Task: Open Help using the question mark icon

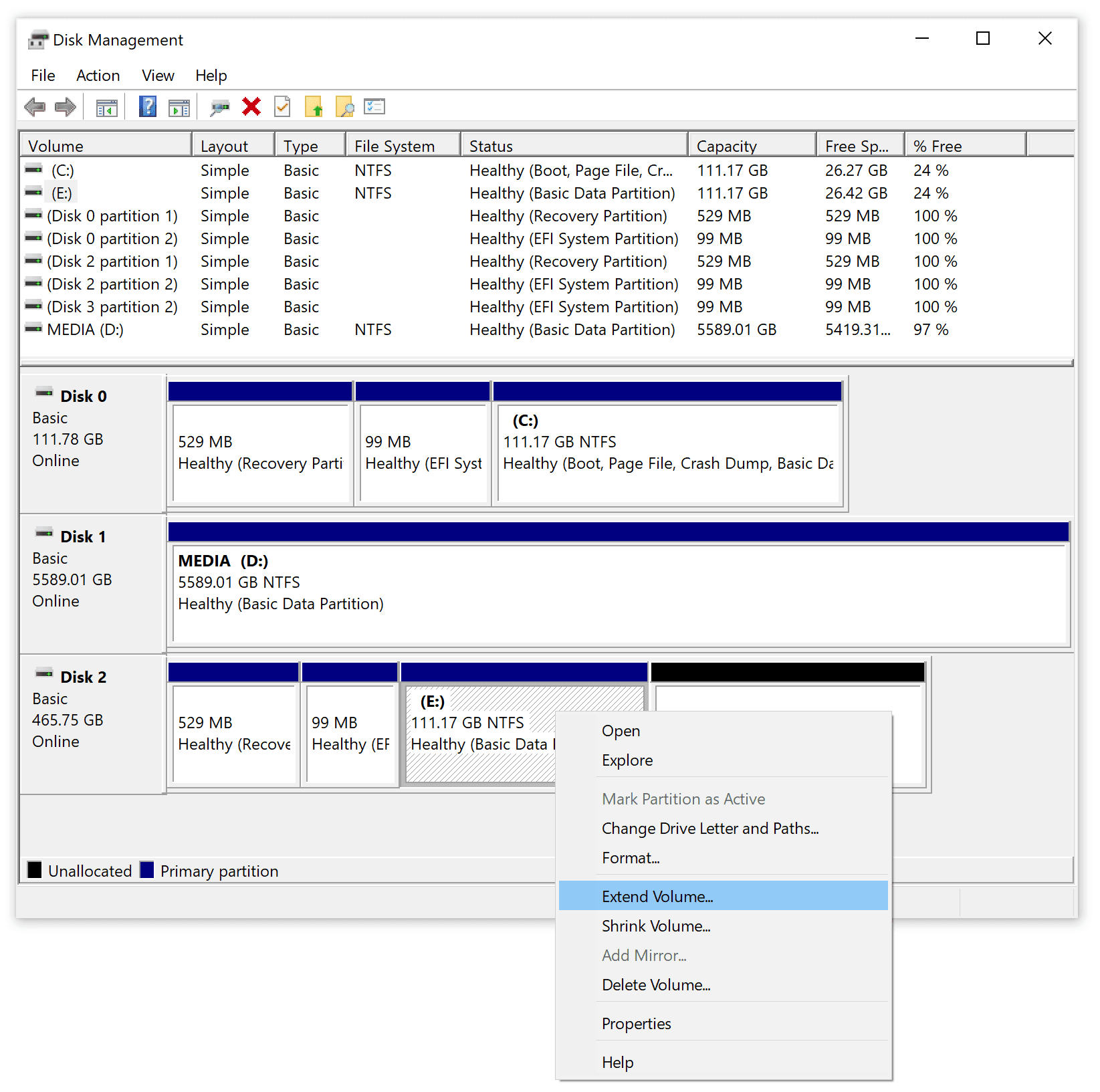Action: (x=147, y=106)
